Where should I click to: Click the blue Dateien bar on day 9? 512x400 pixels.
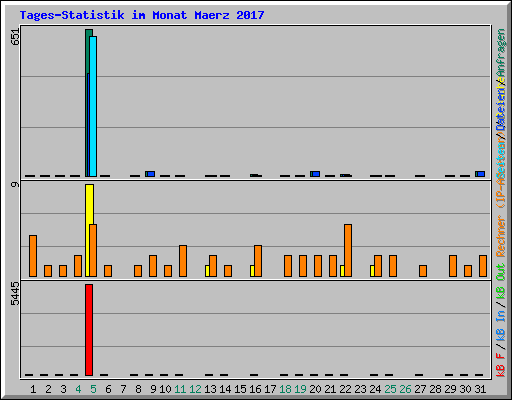pos(151,174)
